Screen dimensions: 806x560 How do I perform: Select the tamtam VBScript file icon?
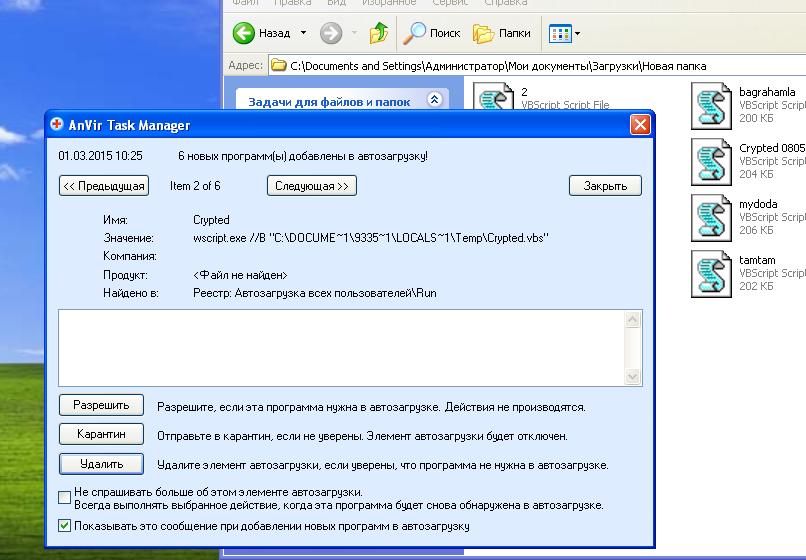pos(711,274)
